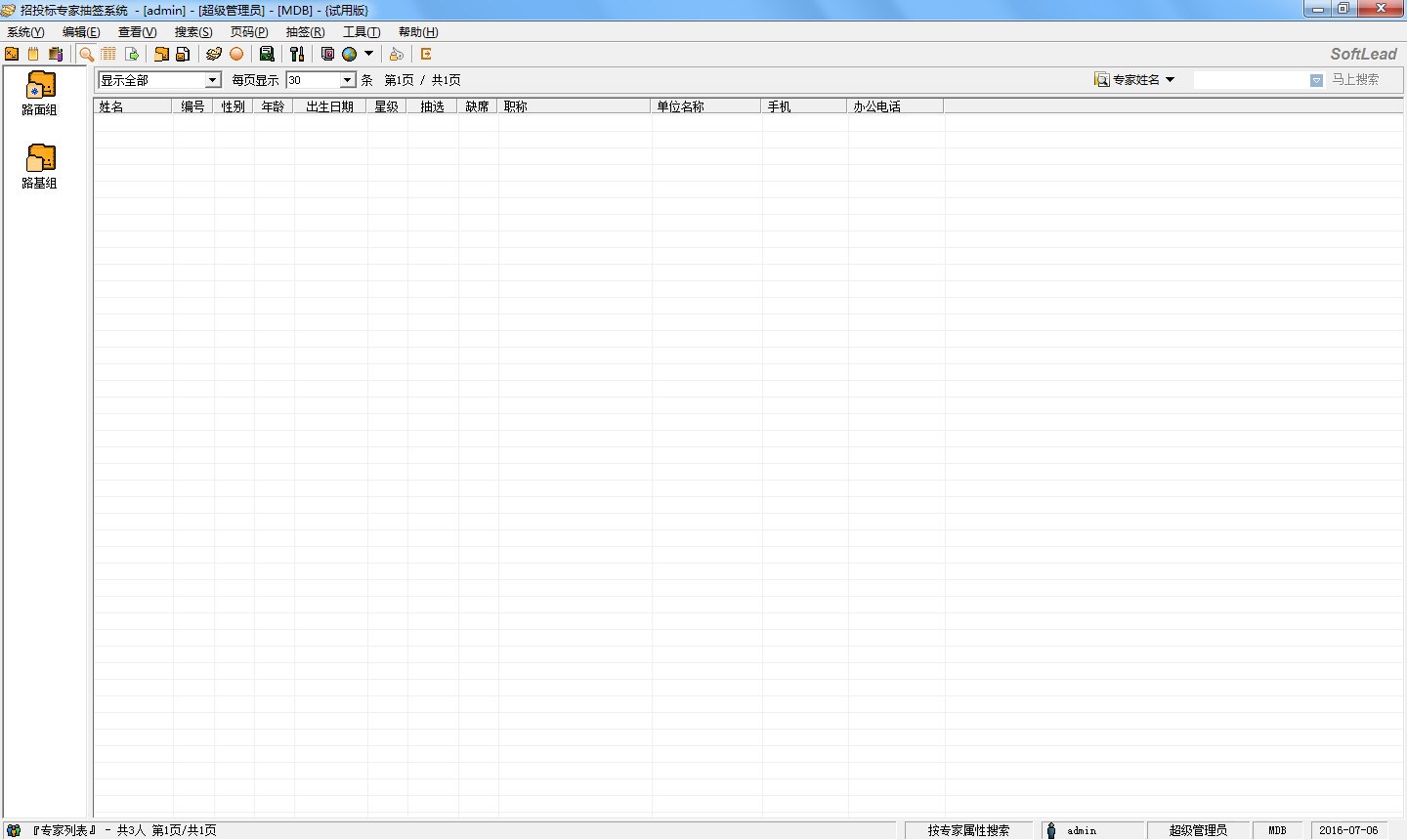Click the orange exit arrow toolbar icon

pos(426,55)
